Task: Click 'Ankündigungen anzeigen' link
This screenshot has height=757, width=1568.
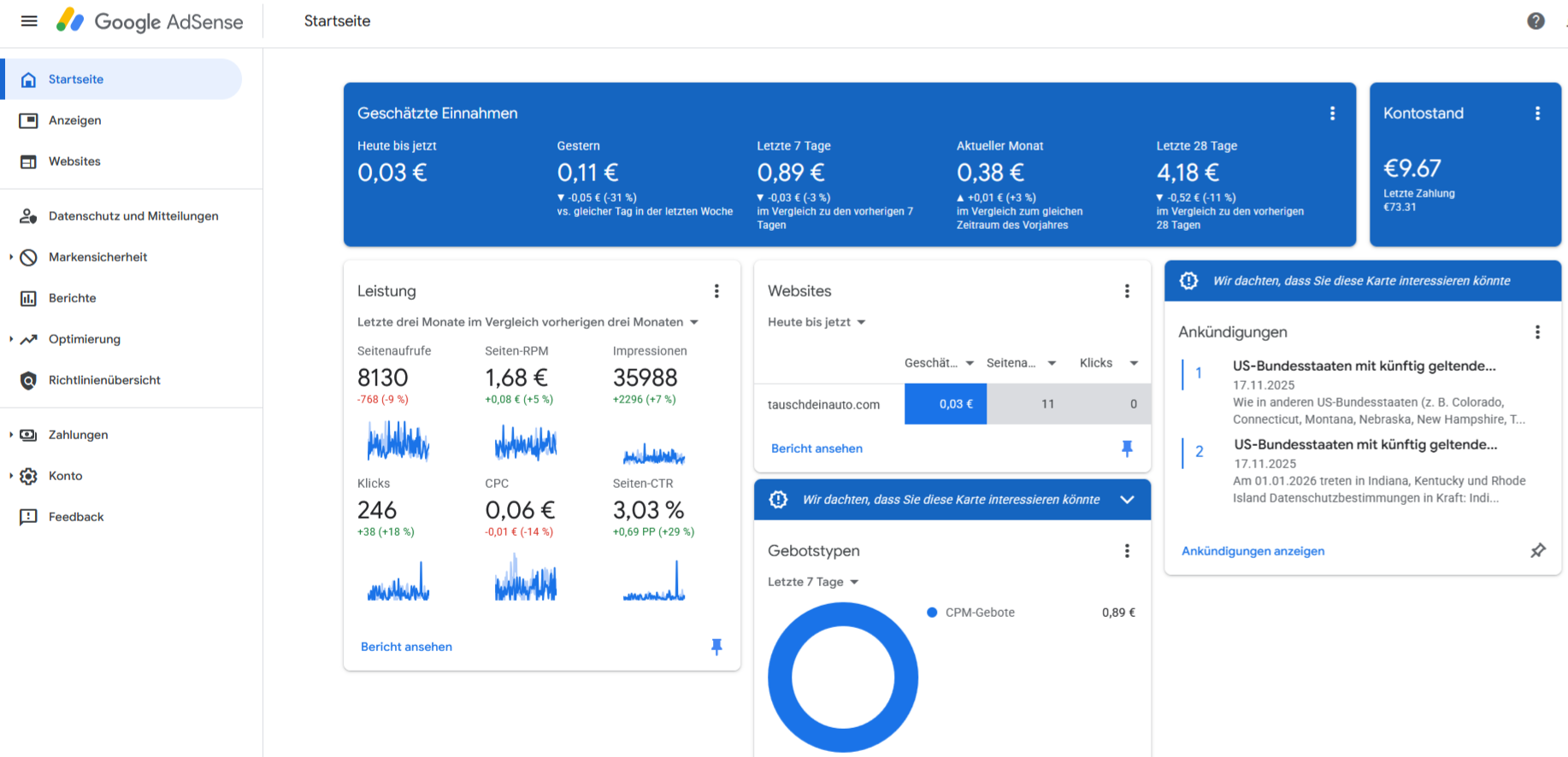Action: pos(1253,551)
